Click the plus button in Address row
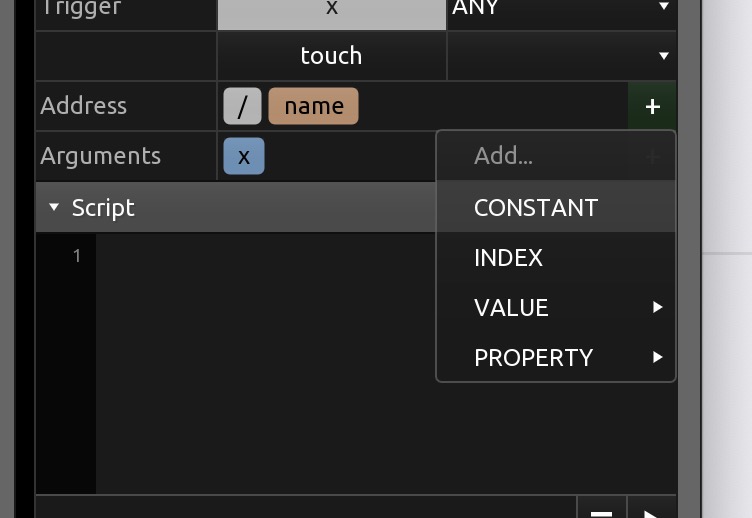The height and width of the screenshot is (518, 752). 652,106
